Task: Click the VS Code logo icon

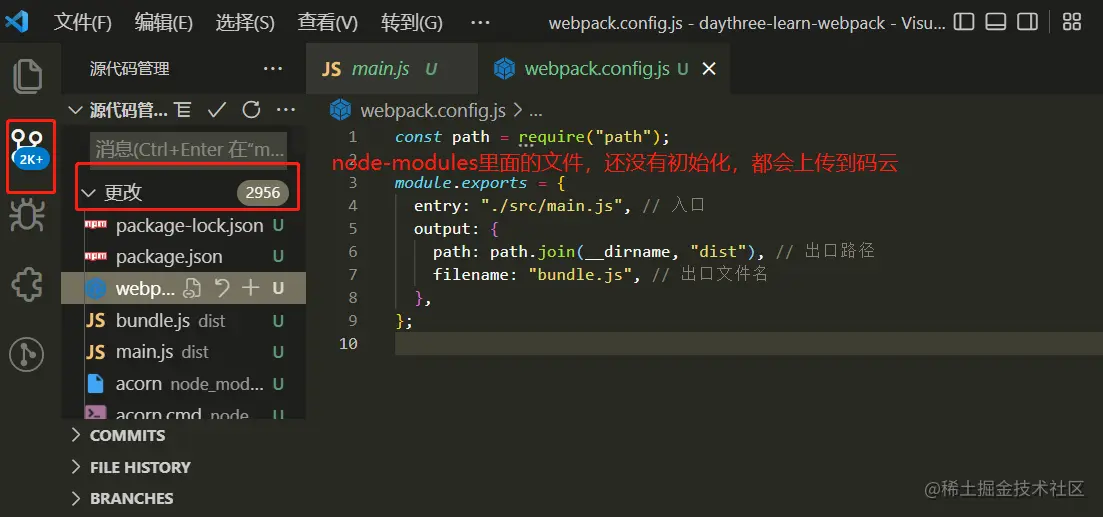Action: (16, 22)
